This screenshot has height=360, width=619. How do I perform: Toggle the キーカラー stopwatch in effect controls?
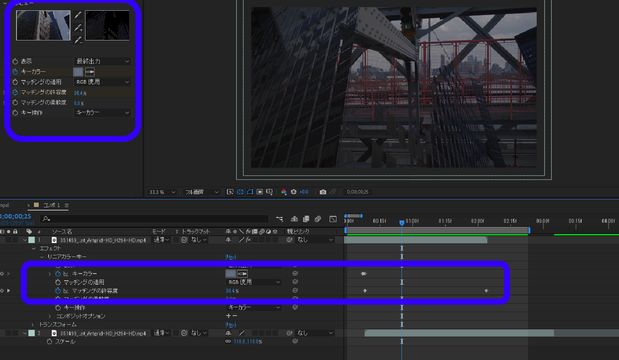click(x=15, y=72)
